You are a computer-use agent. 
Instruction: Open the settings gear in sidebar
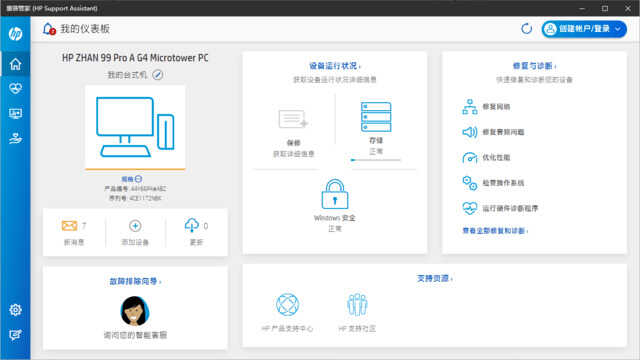coord(16,310)
